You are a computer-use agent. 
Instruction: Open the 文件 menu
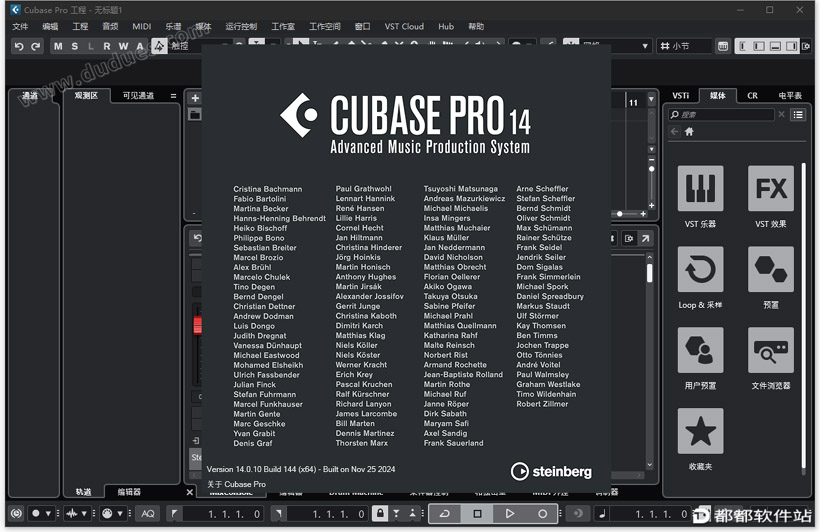click(x=20, y=27)
